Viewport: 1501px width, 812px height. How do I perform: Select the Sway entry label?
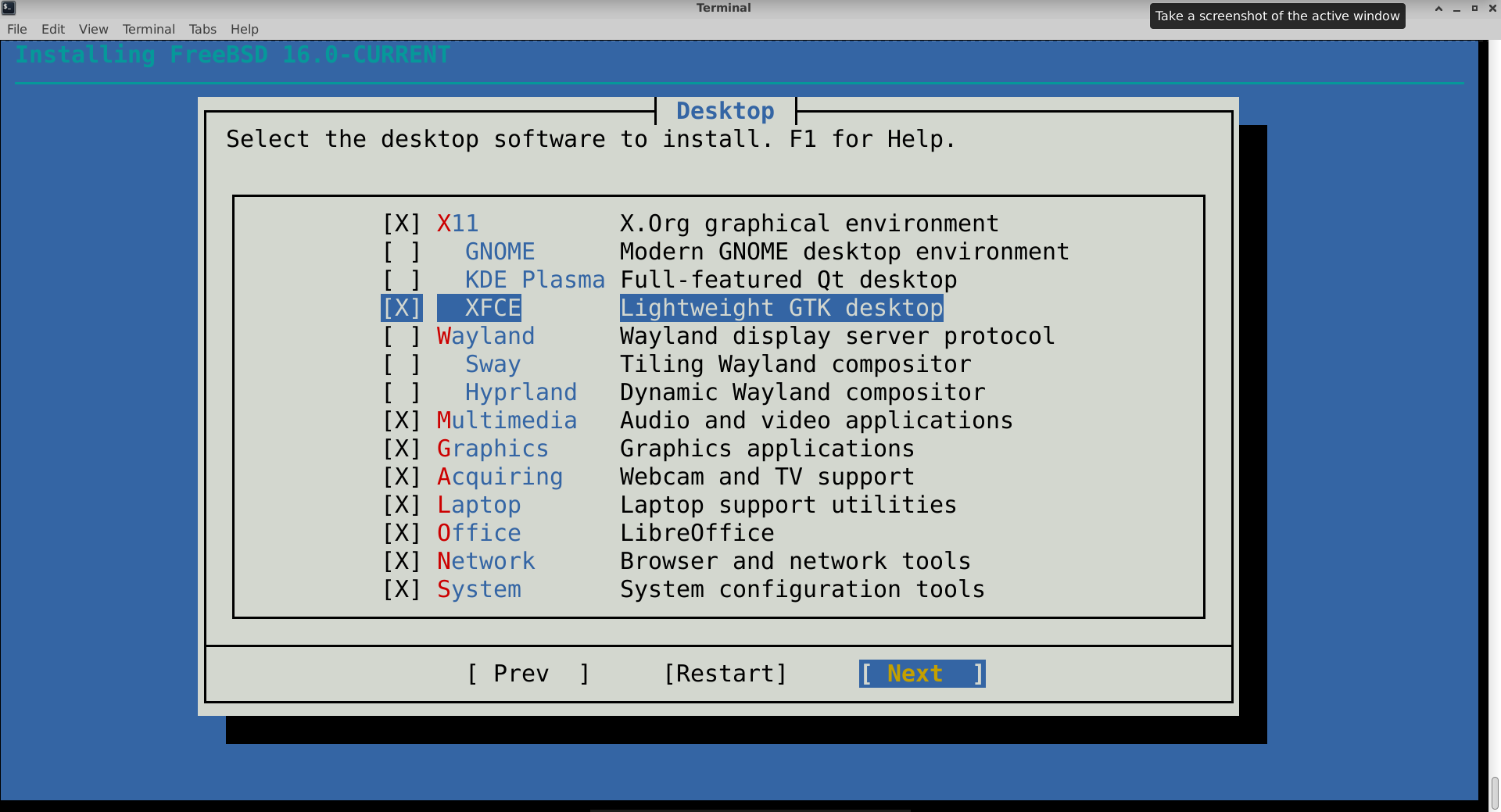(493, 364)
